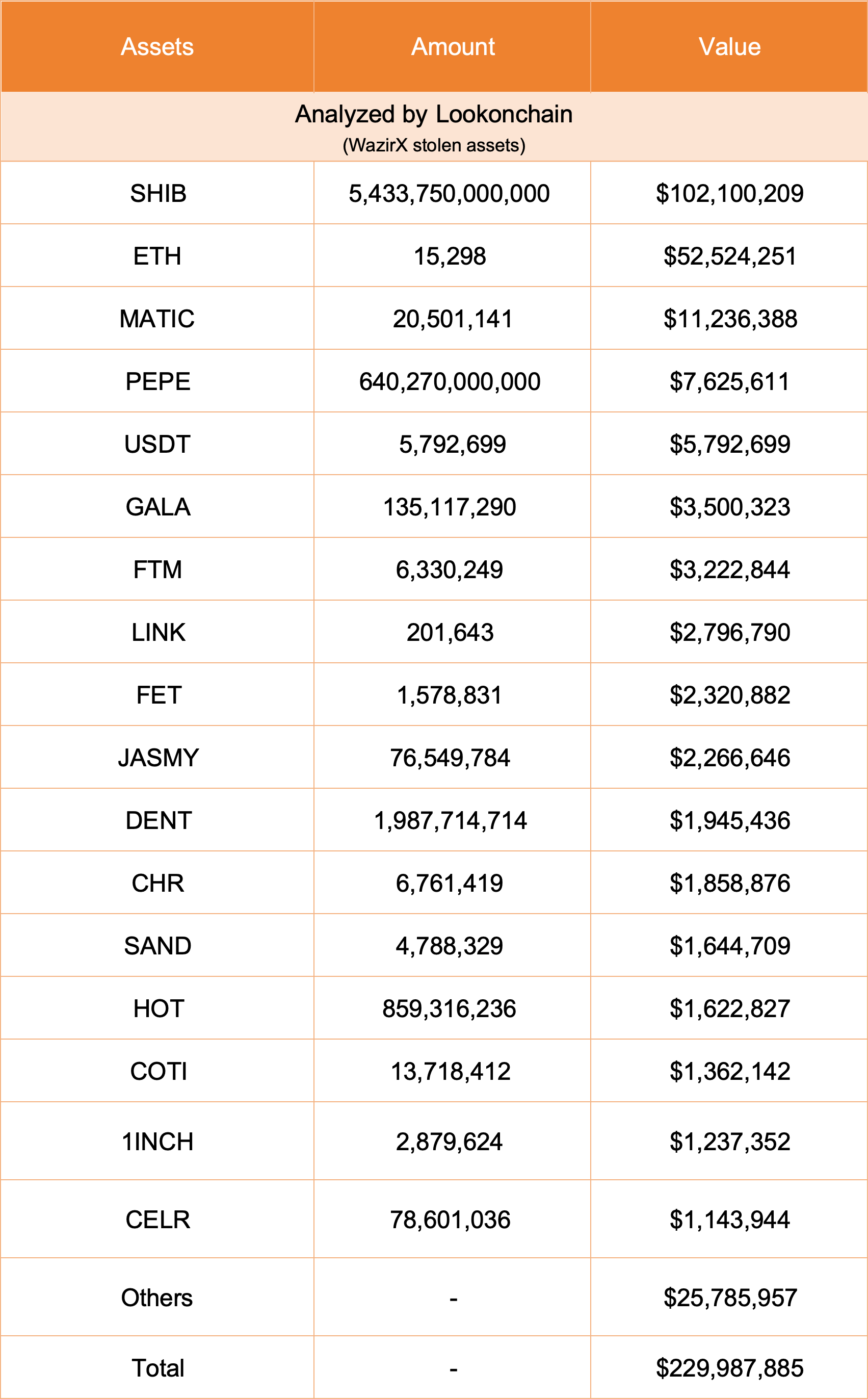The width and height of the screenshot is (868, 1399).
Task: Click the LINK amount 201,643
Action: click(450, 633)
